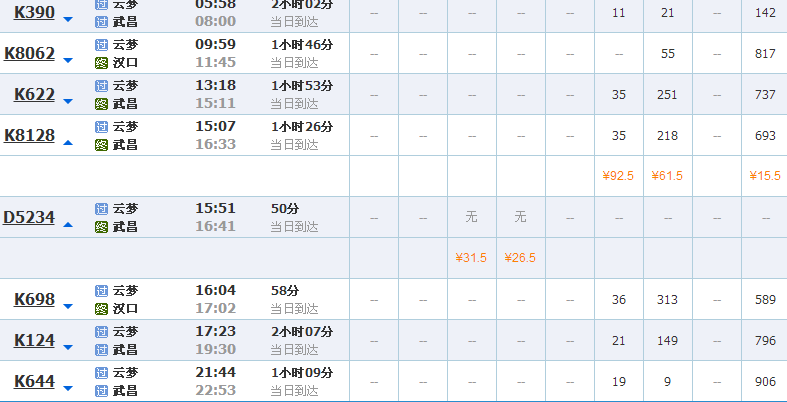Image resolution: width=787 pixels, height=402 pixels.
Task: Expand price details for train K698
Action: pyautogui.click(x=68, y=307)
